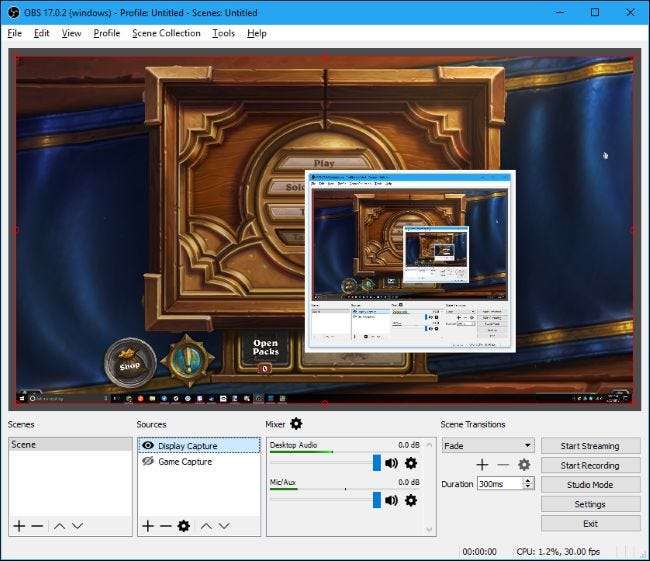Open source properties gear icon
This screenshot has height=561, width=650.
click(183, 526)
